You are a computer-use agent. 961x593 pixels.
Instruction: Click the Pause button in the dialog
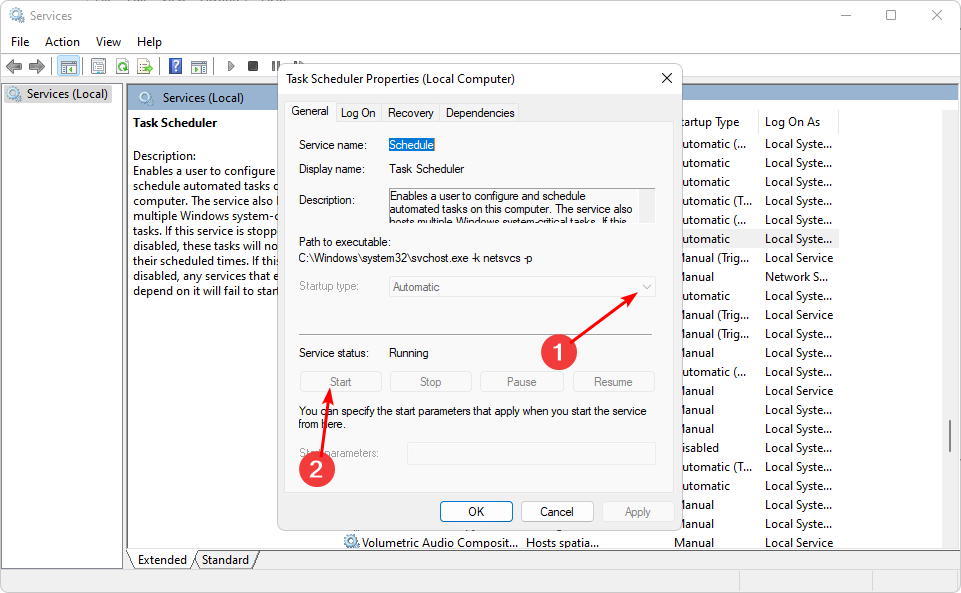pos(522,382)
